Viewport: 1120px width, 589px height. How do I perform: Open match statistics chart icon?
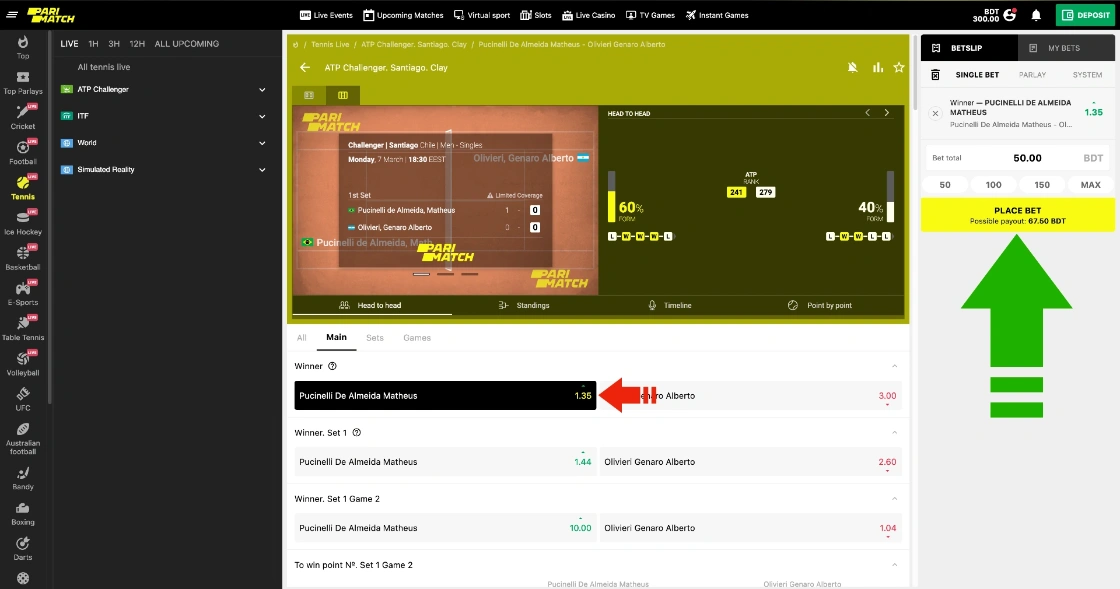pos(877,67)
